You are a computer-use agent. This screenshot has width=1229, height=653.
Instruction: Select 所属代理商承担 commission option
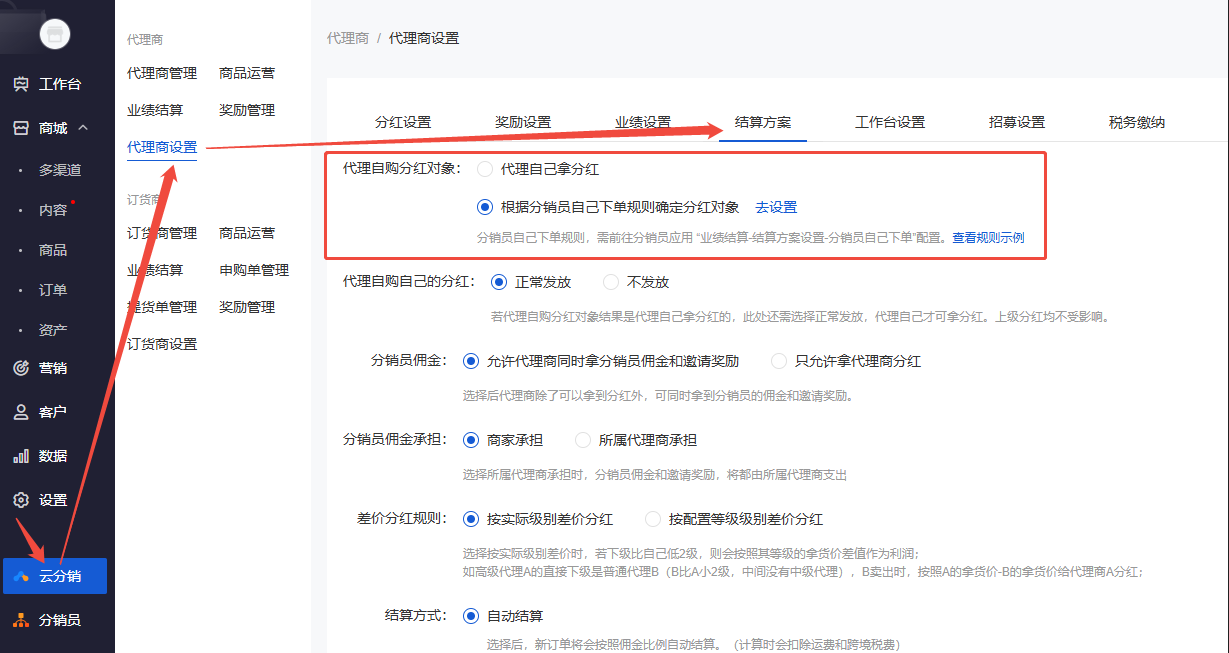coord(583,440)
